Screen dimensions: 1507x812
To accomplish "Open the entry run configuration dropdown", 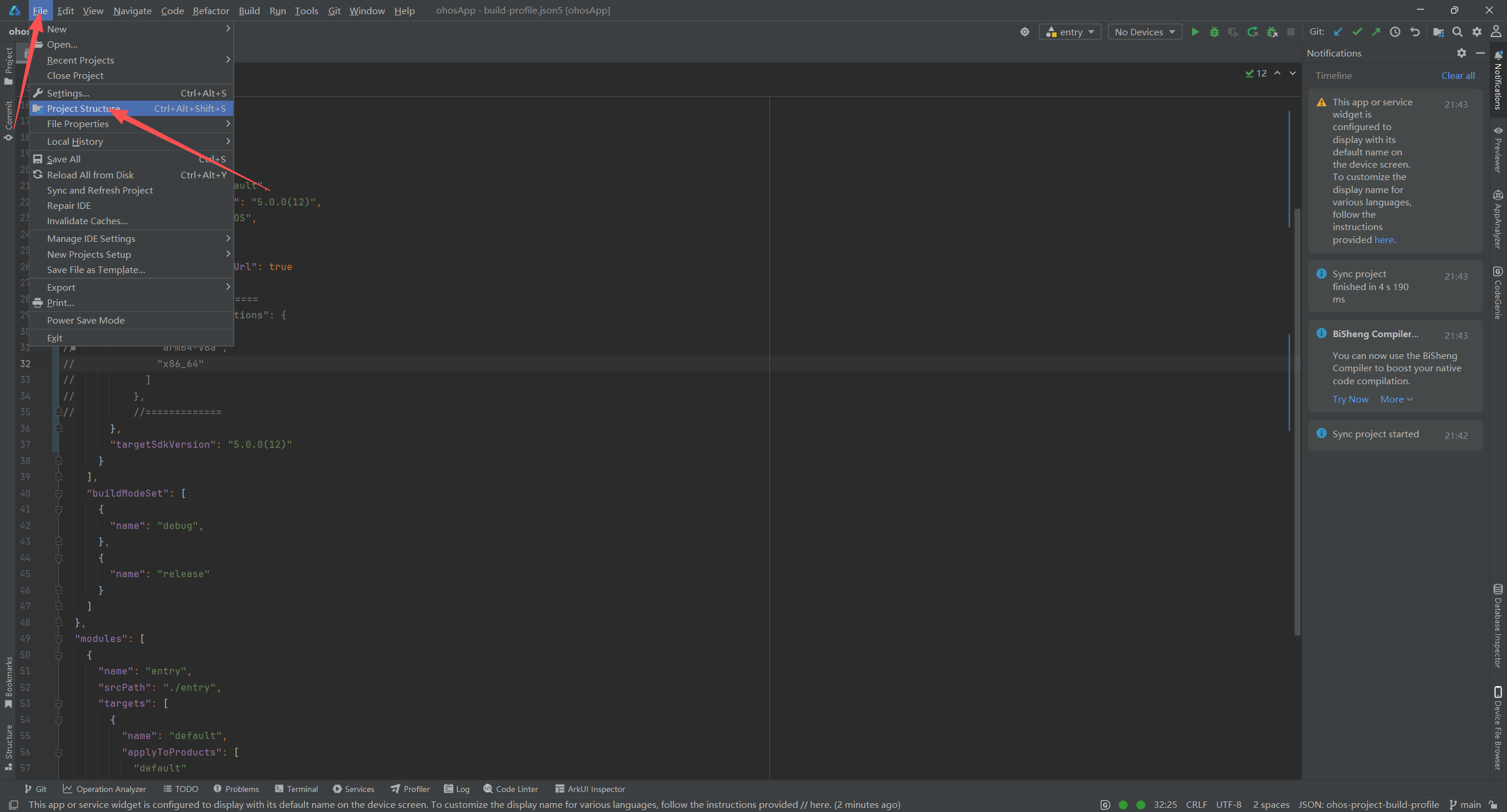I will 1070,32.
